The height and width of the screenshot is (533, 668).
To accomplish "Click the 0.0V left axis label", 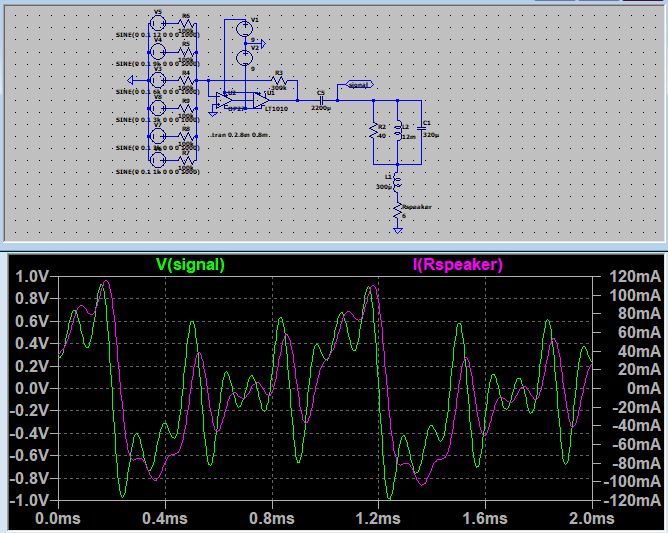I will coord(32,389).
